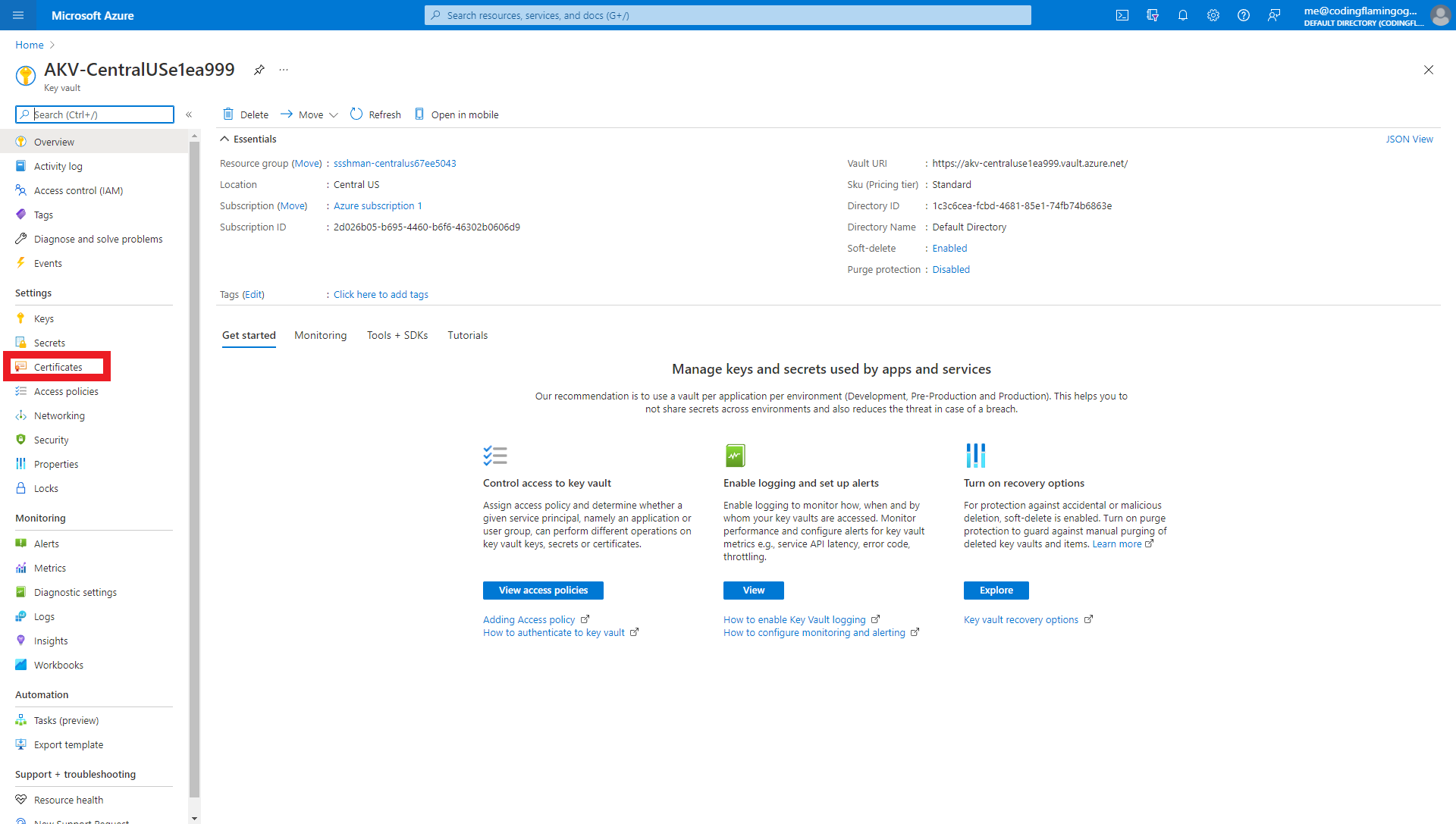1456x824 pixels.
Task: Click View access policies button
Action: point(544,590)
